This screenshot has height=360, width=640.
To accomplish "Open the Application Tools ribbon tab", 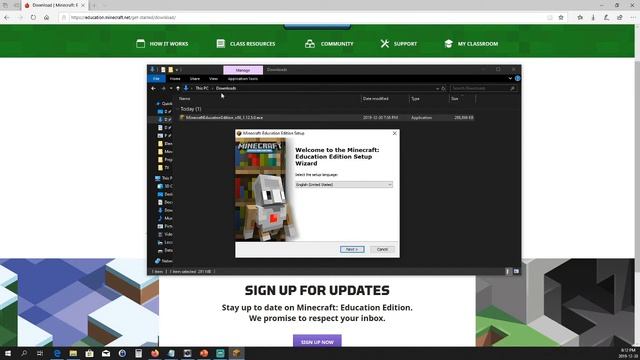I will [242, 78].
